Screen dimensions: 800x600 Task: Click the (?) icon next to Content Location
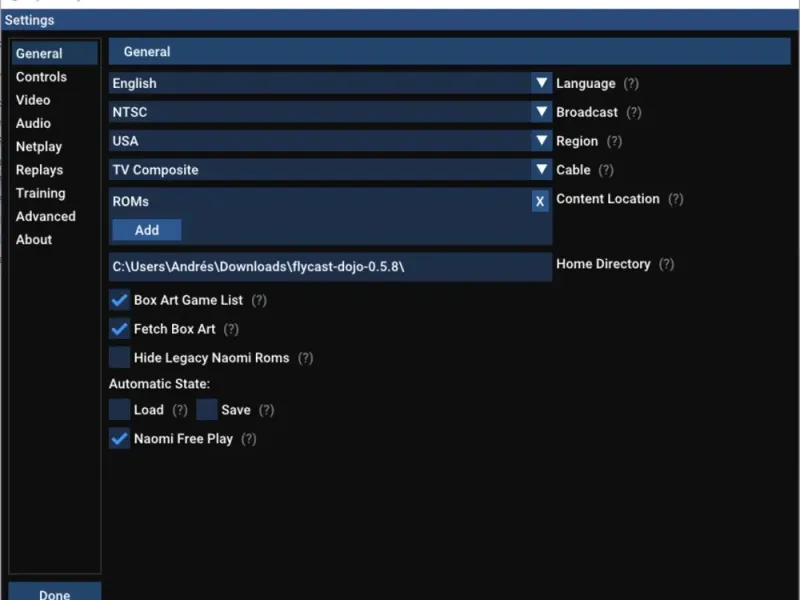point(676,199)
